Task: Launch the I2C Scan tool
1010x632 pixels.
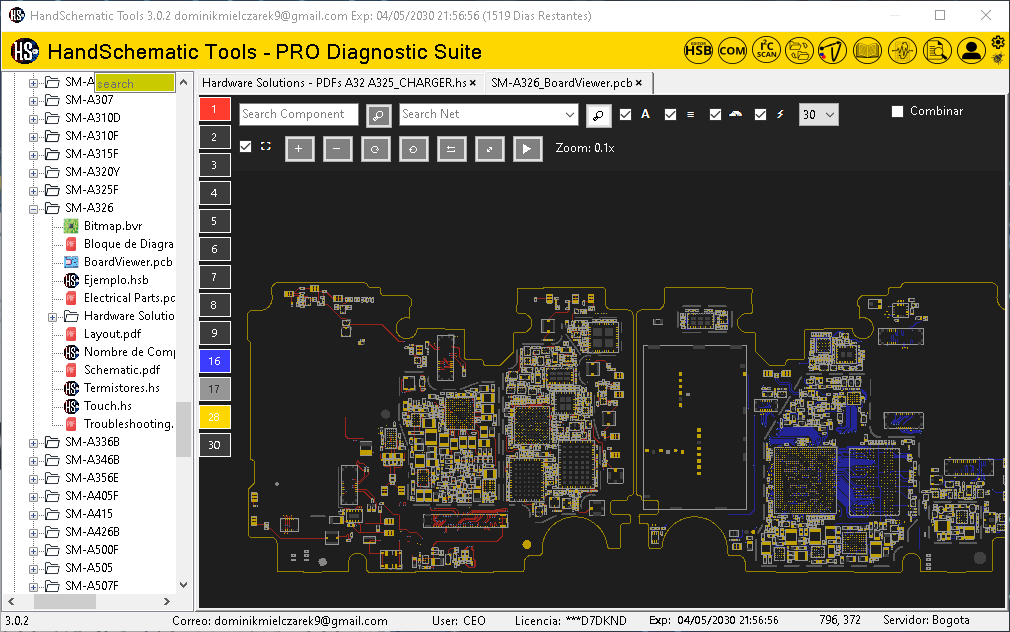Action: [767, 50]
